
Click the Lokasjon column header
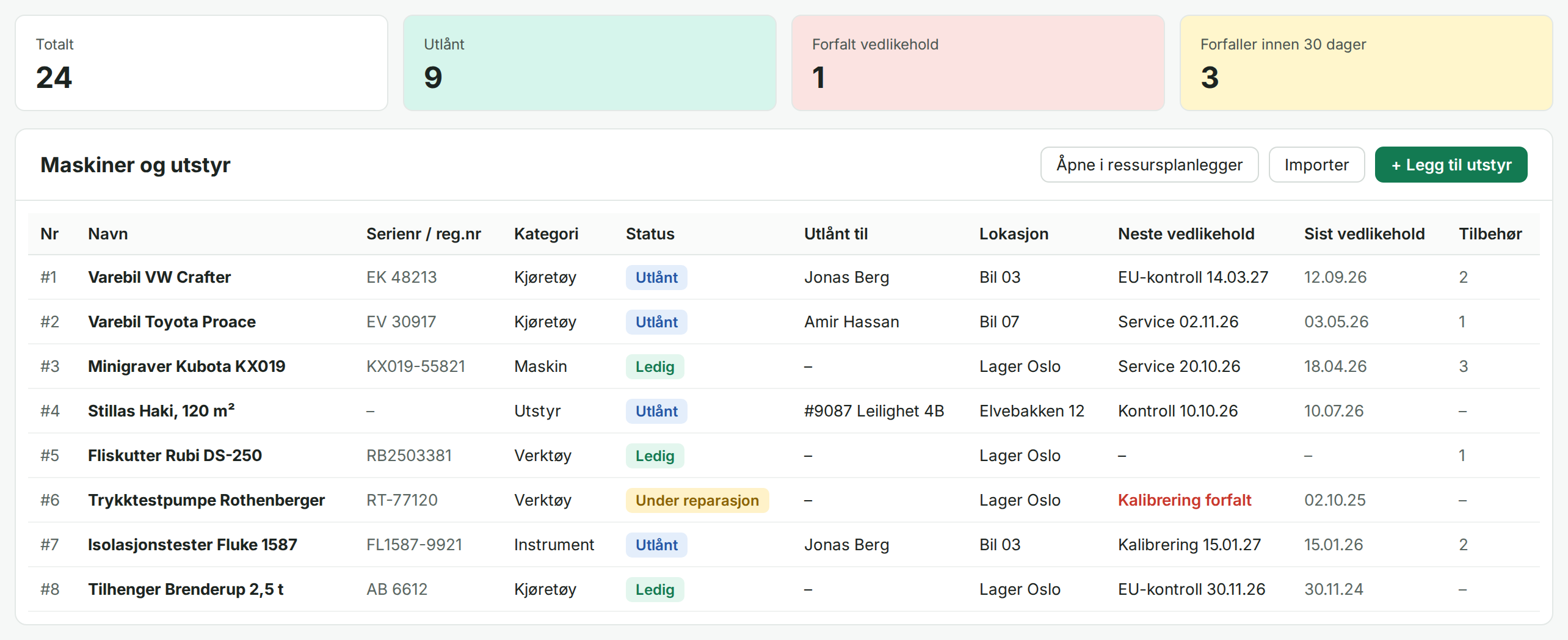tap(1014, 234)
